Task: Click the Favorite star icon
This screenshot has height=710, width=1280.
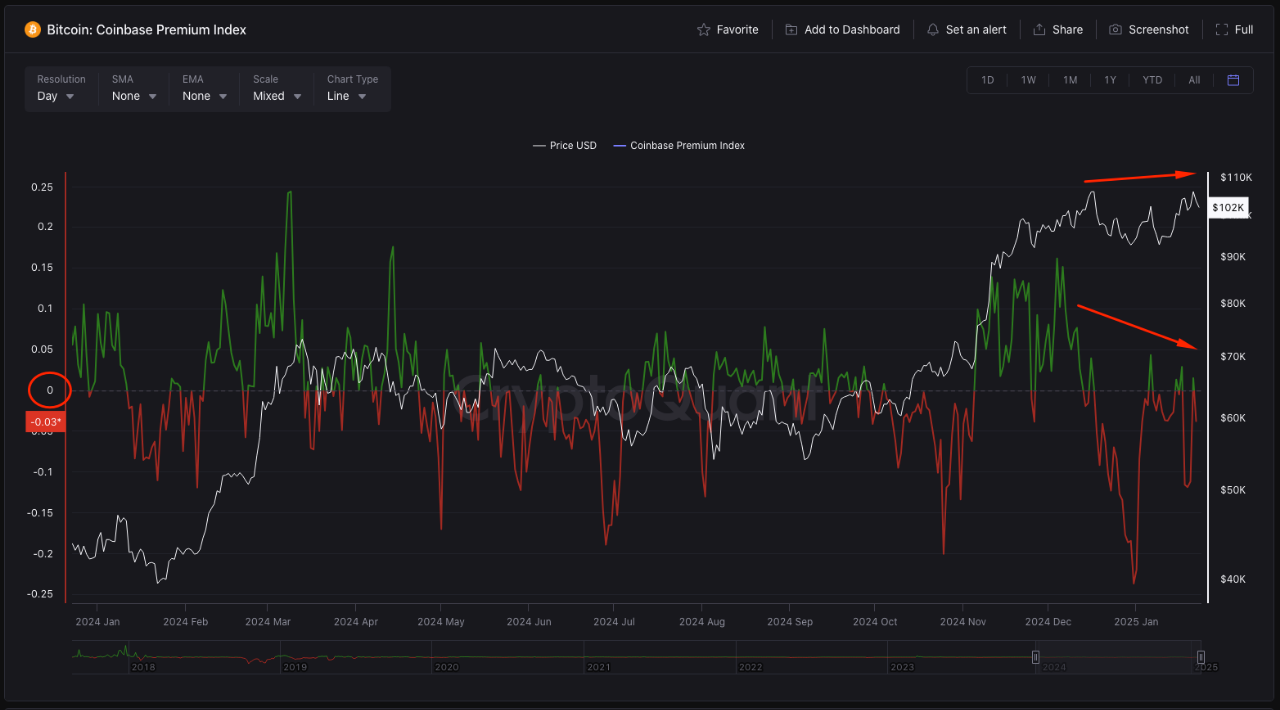Action: pos(704,30)
